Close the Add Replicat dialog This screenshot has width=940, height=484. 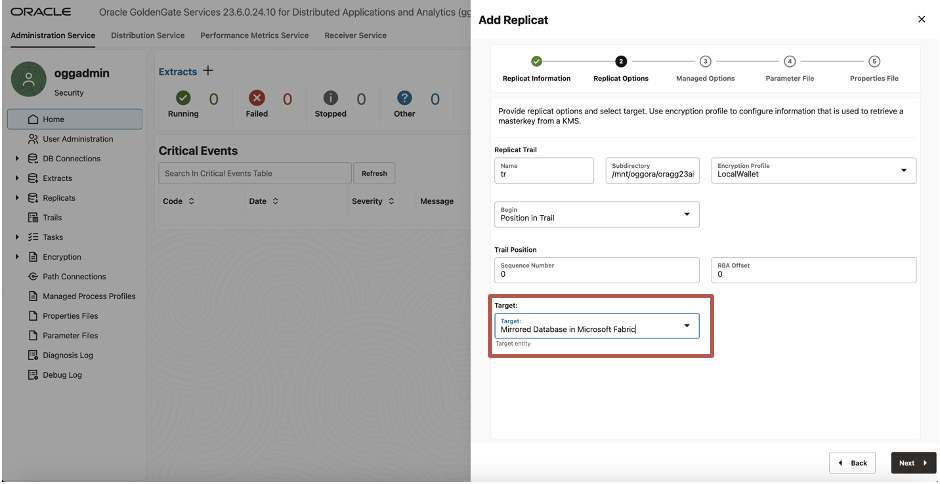coord(921,20)
